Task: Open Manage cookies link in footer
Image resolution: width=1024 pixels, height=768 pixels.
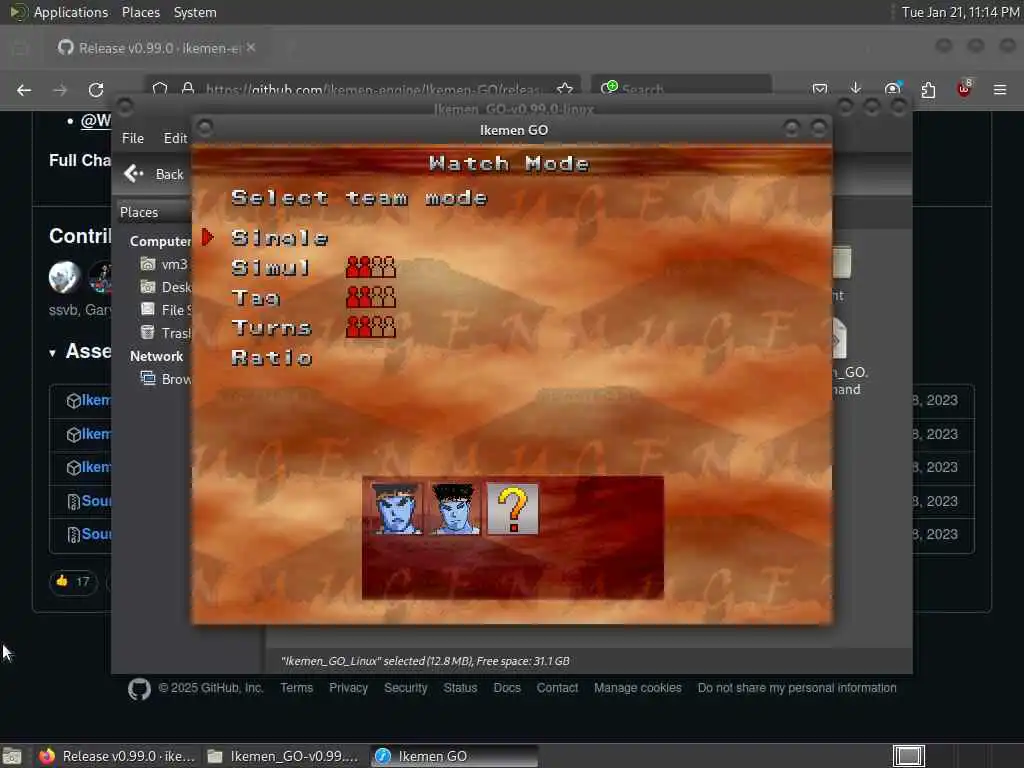Action: 637,688
